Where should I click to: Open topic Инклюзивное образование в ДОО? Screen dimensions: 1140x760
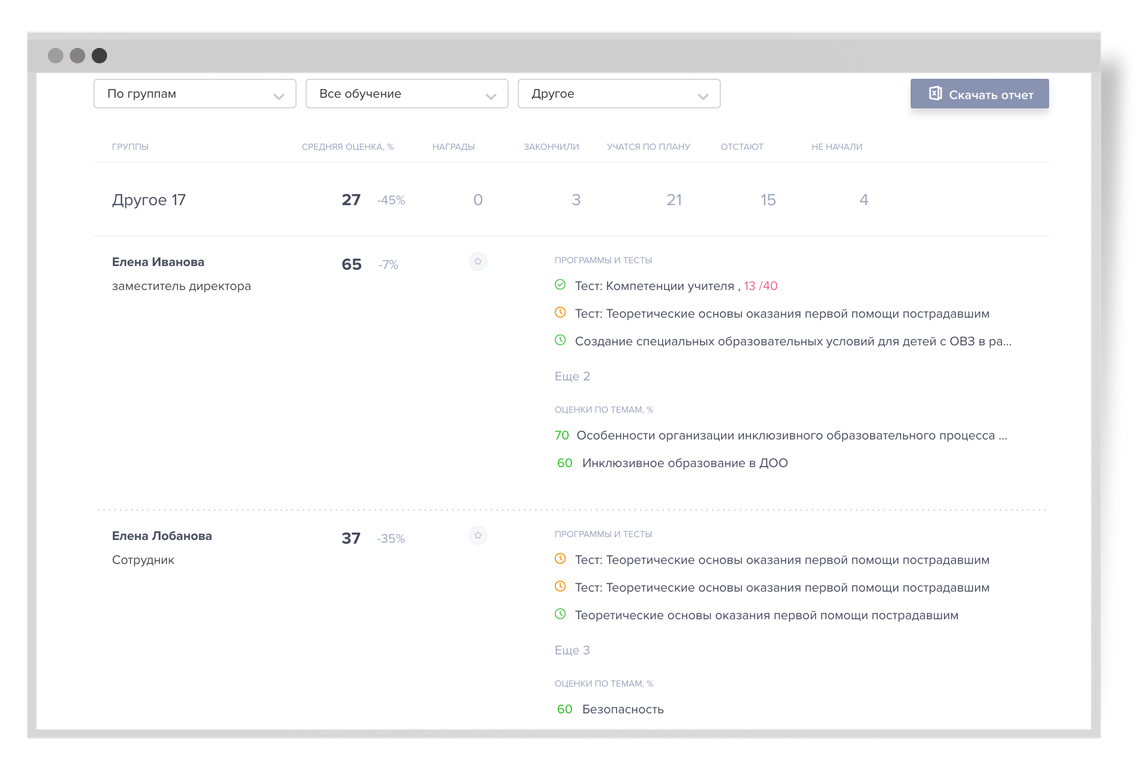(x=684, y=463)
